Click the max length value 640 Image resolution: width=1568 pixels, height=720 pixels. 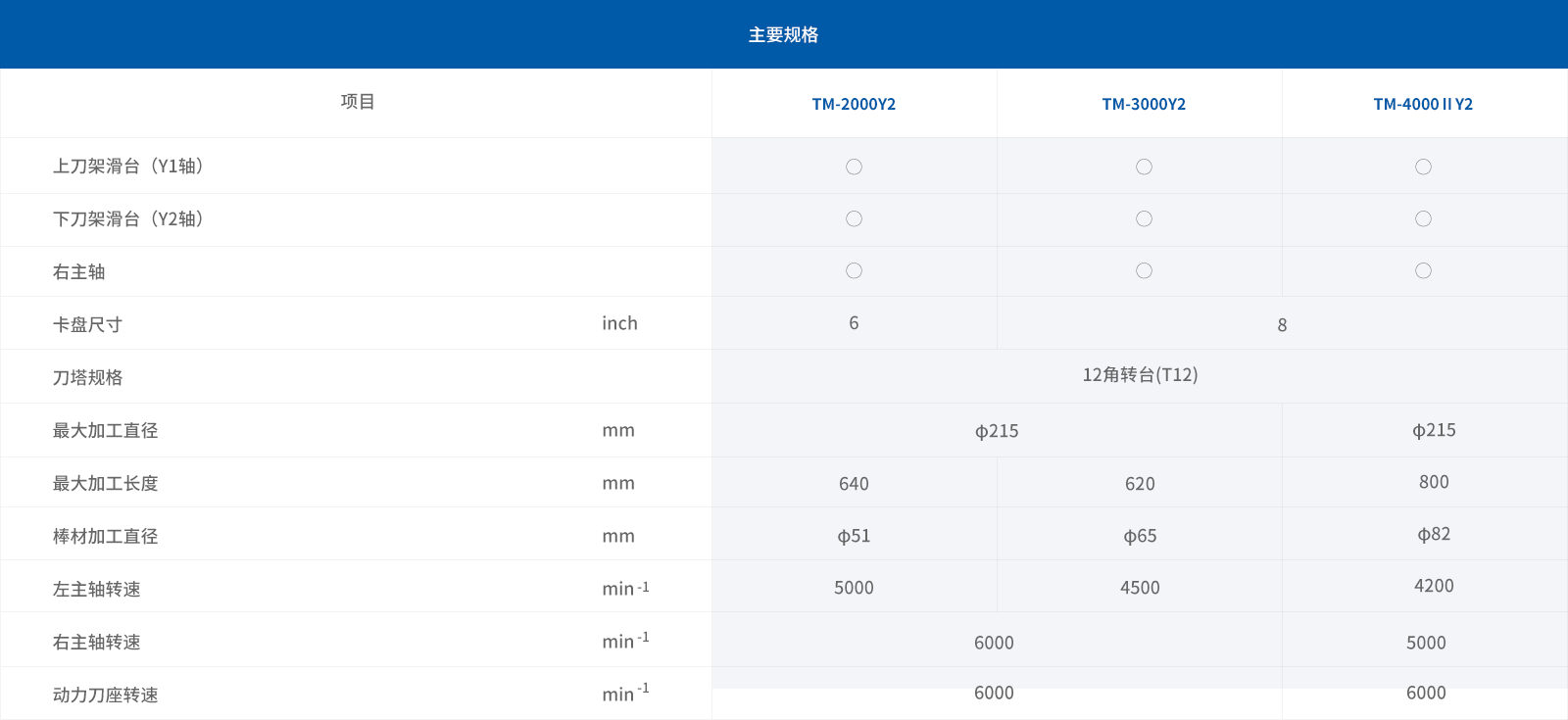[x=854, y=484]
